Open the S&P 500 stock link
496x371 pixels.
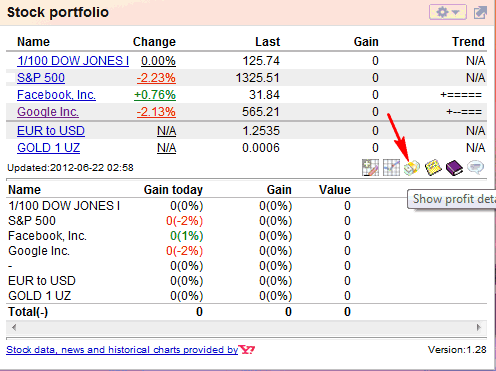tap(41, 78)
